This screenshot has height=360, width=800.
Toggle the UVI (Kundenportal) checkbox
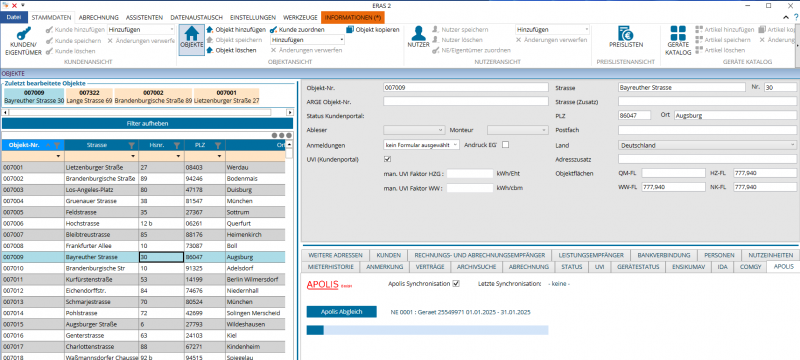[387, 160]
